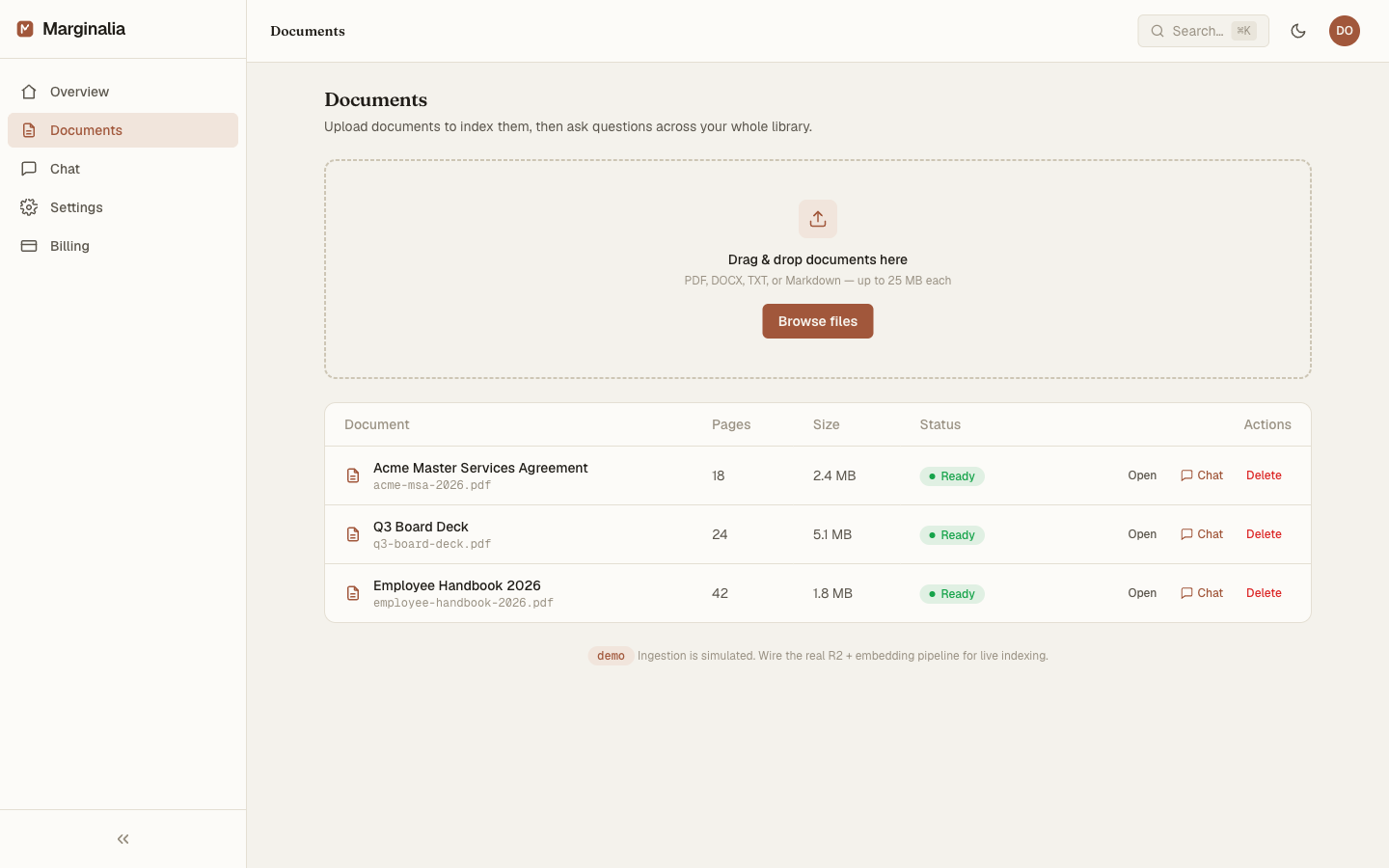Click the 42 pages cell
Viewport: 1389px width, 868px height.
pyautogui.click(x=720, y=593)
